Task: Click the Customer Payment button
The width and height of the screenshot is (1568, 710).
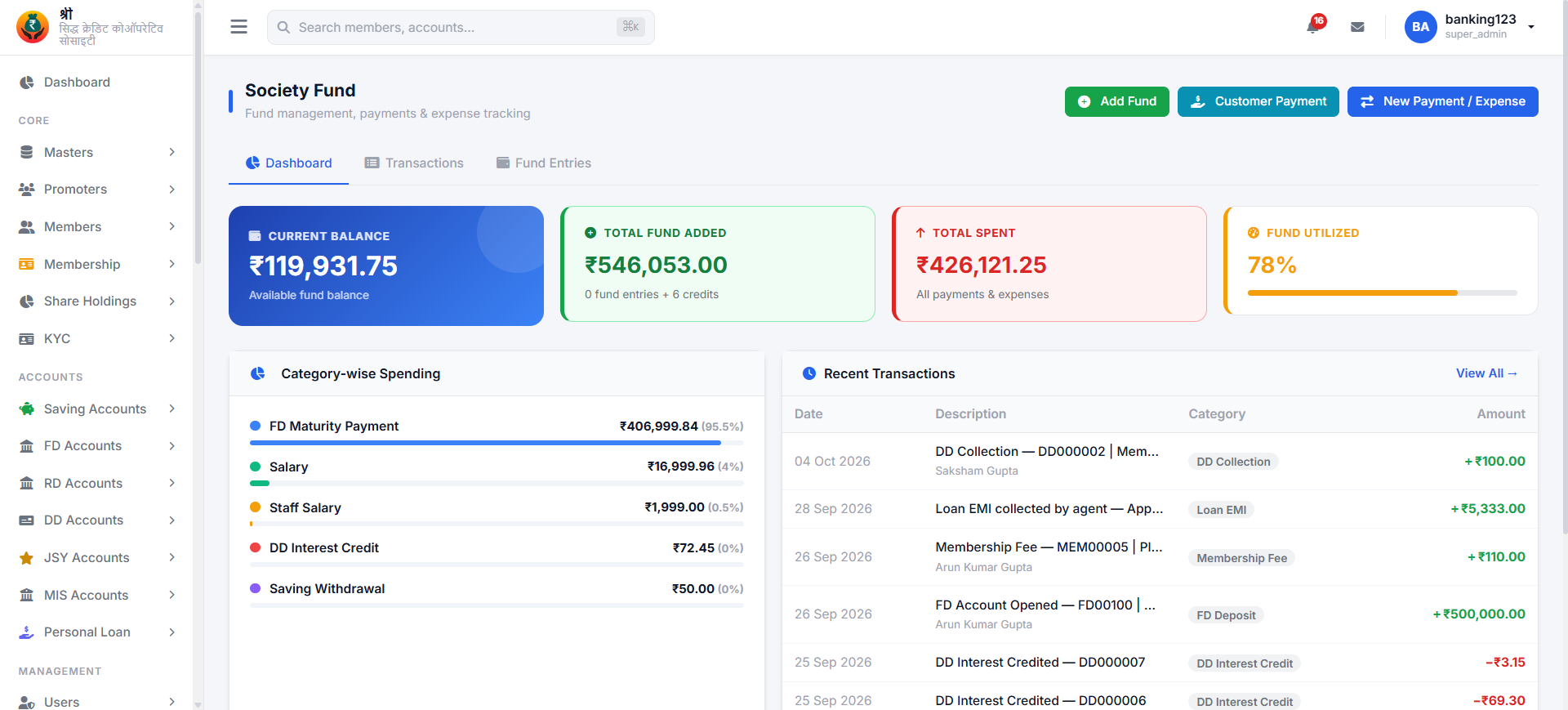Action: click(1258, 101)
